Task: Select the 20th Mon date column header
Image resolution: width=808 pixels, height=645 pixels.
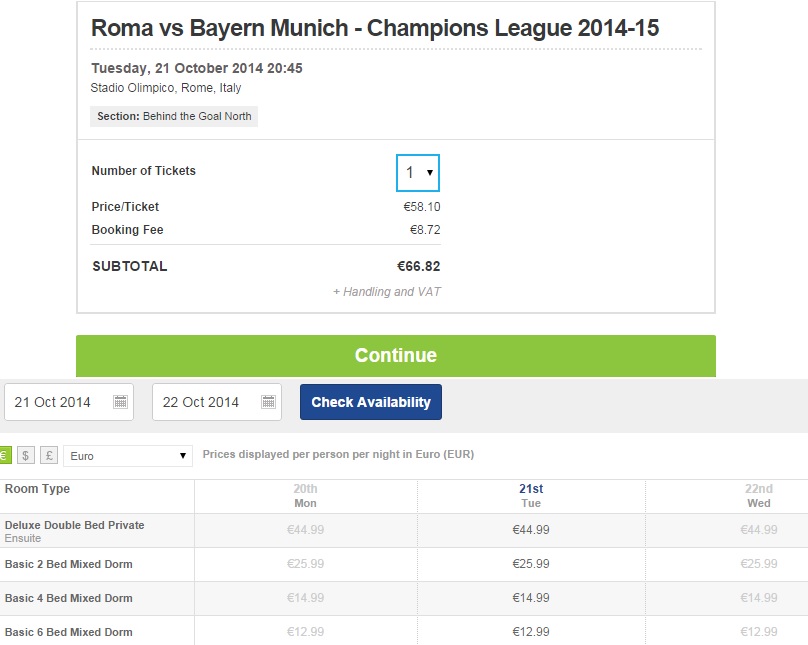Action: [x=305, y=496]
